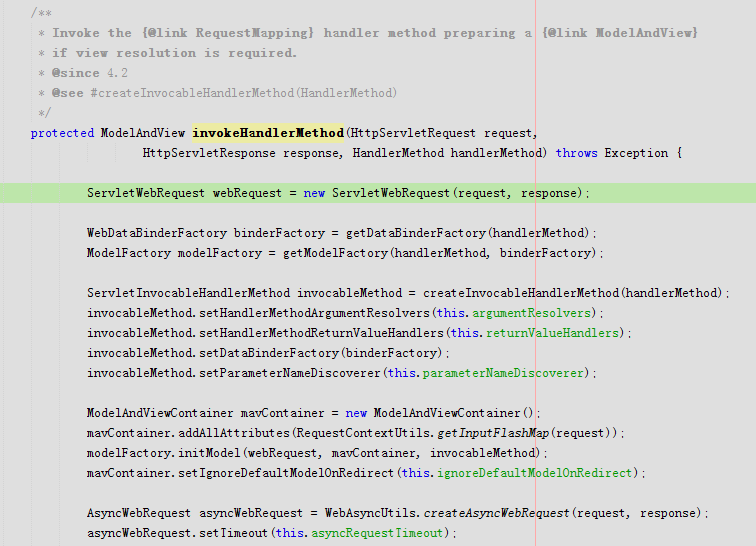Click 'HttpServletResponse response,' parameter

243,153
